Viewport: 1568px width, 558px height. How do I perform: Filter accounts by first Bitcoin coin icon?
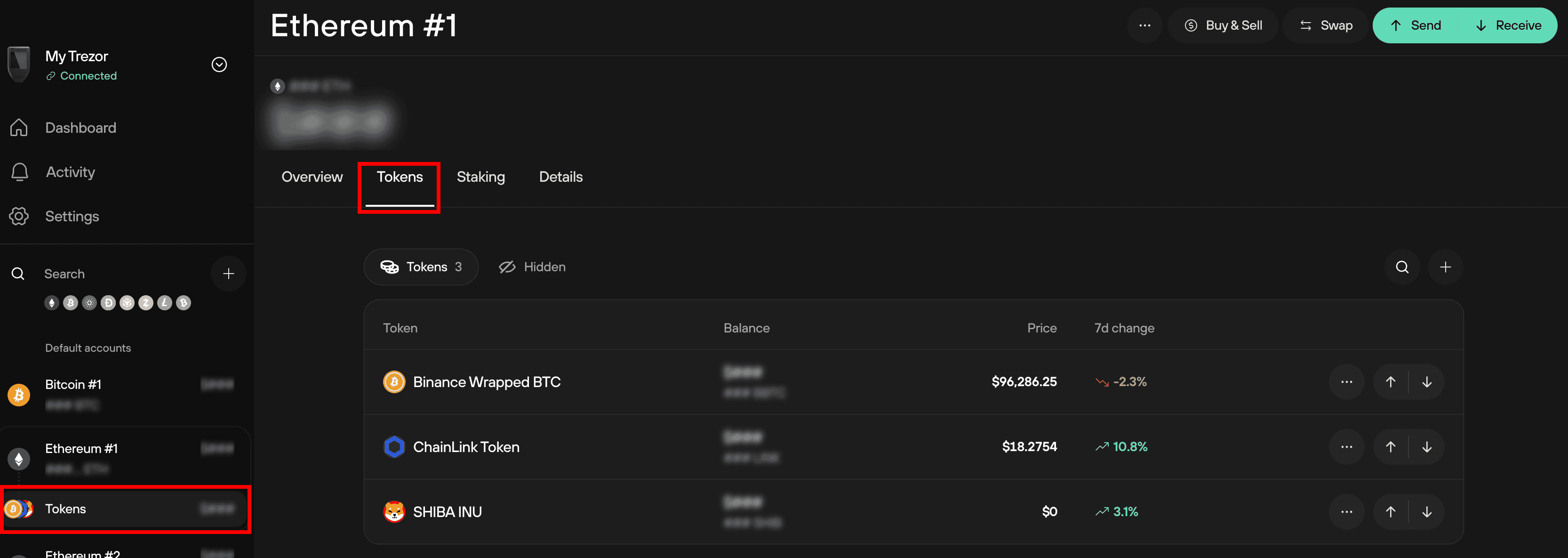(x=71, y=303)
